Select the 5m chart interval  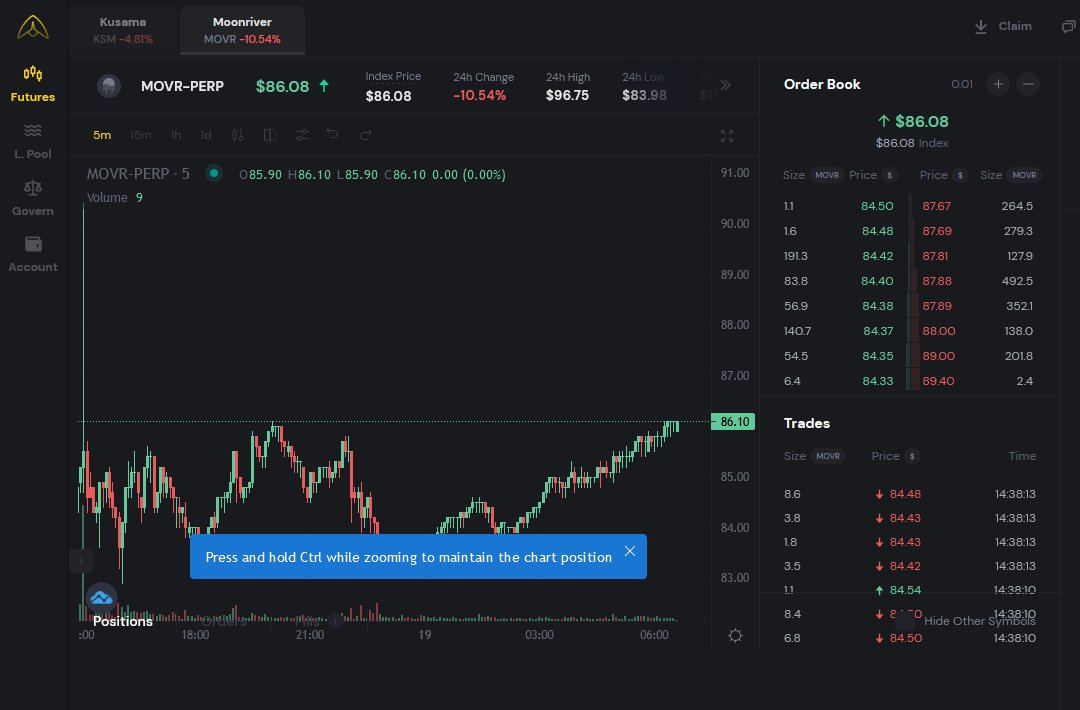(102, 135)
